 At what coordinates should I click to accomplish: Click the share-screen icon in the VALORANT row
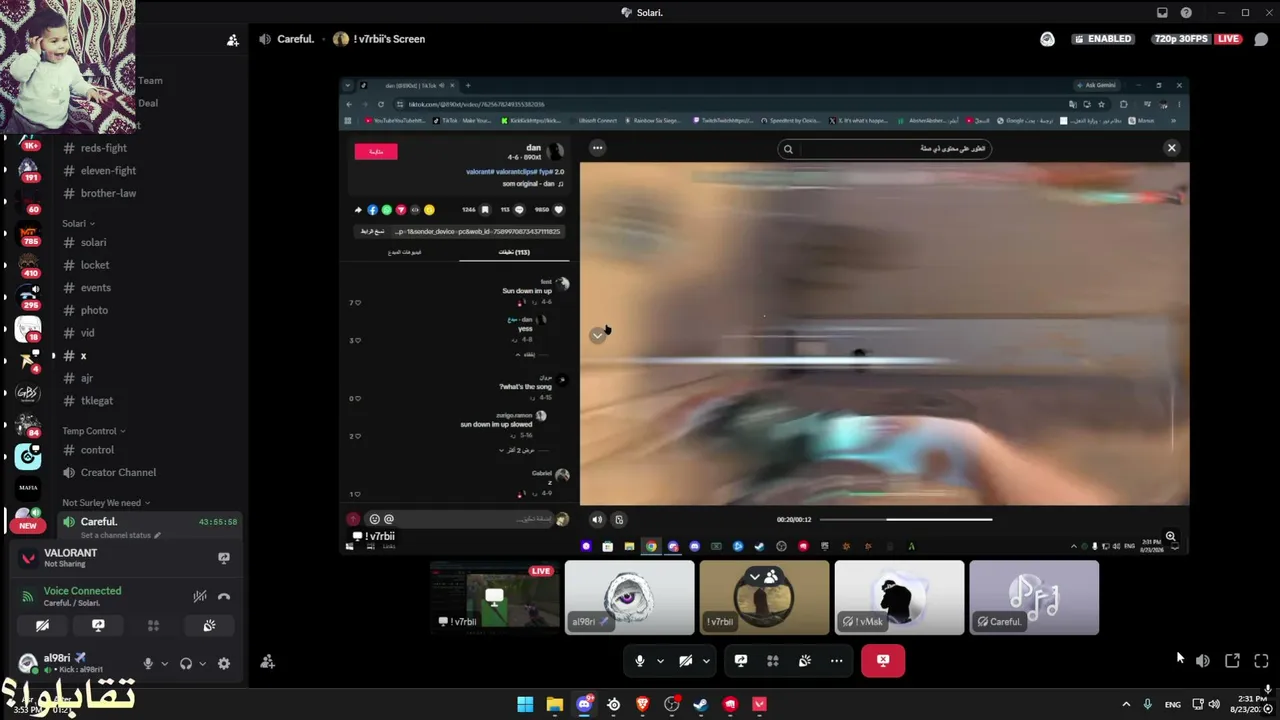tap(224, 558)
